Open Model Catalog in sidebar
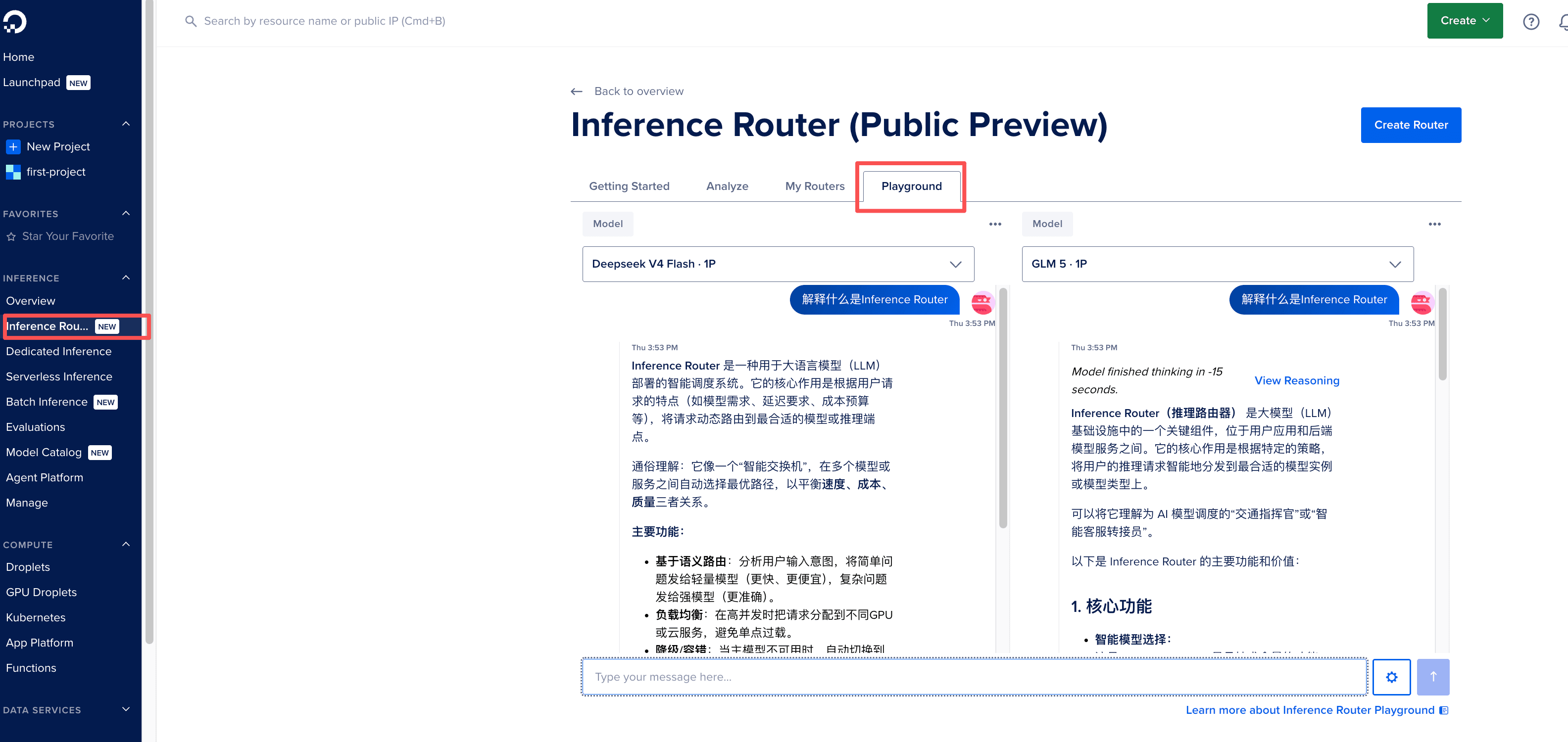1568x742 pixels. [x=44, y=453]
